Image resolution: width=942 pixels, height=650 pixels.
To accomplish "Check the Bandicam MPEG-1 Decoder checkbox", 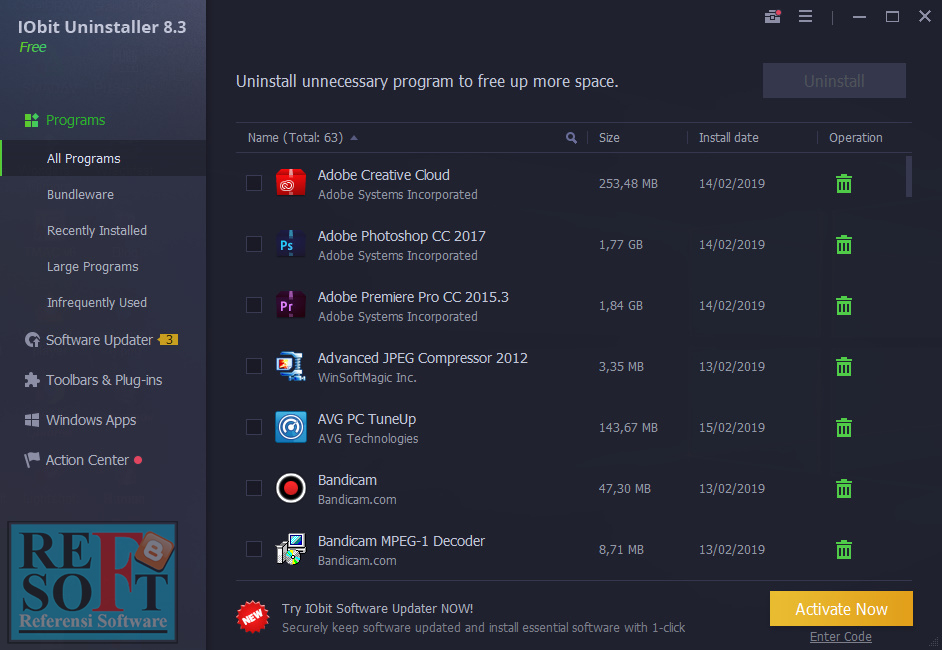I will click(254, 549).
